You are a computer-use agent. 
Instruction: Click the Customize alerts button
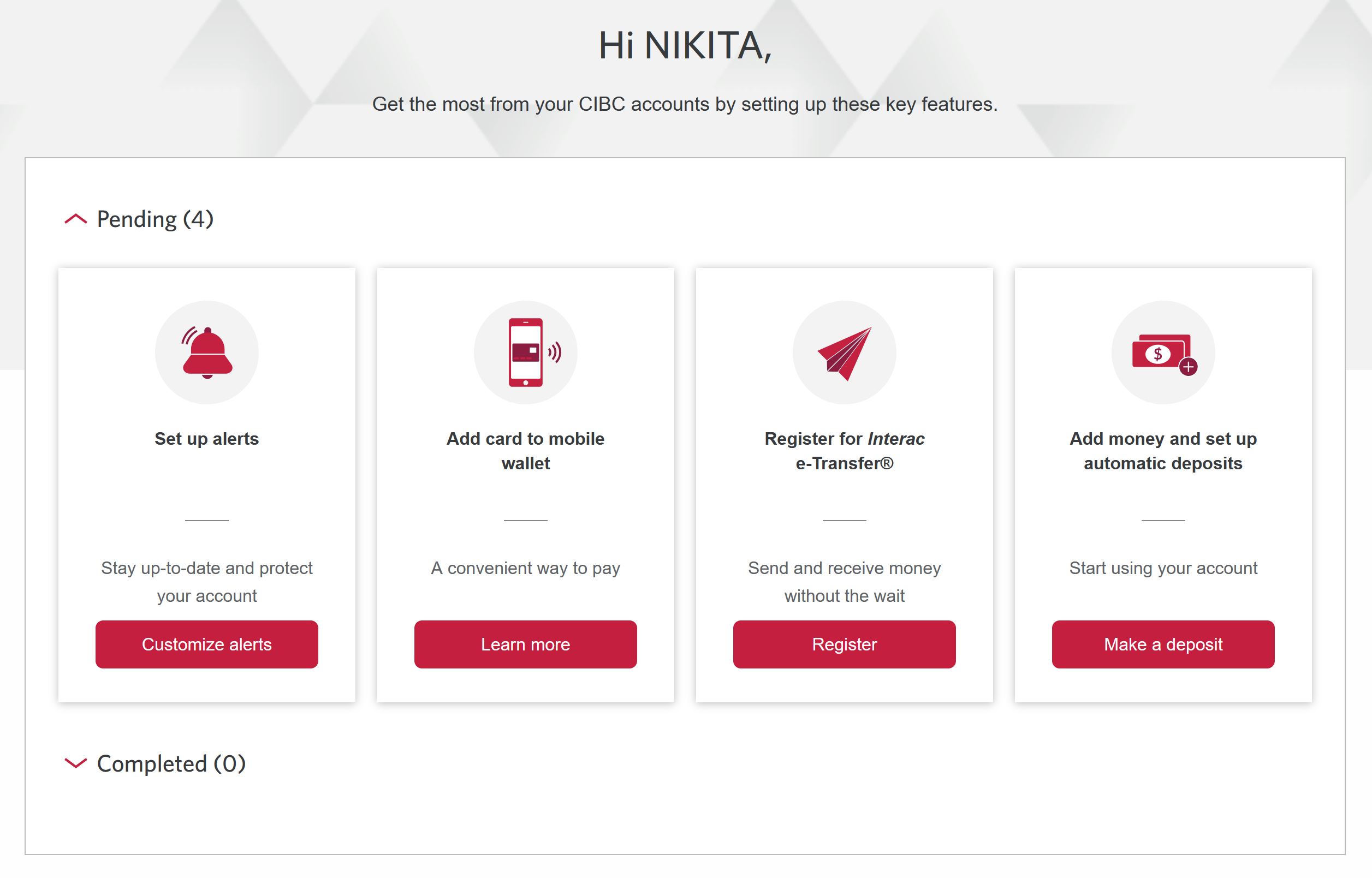pos(206,644)
